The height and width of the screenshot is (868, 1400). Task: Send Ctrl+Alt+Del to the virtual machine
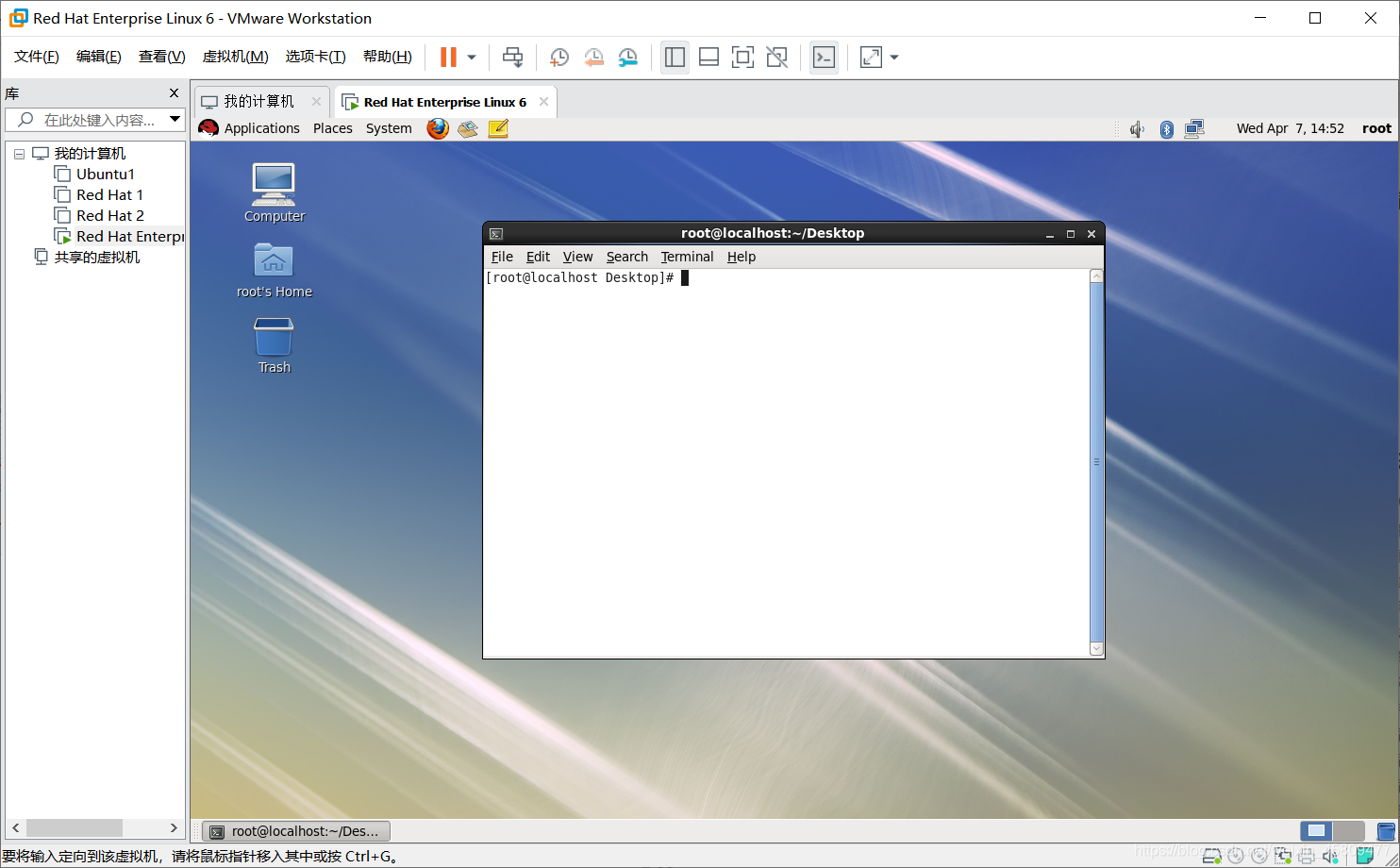coord(512,57)
